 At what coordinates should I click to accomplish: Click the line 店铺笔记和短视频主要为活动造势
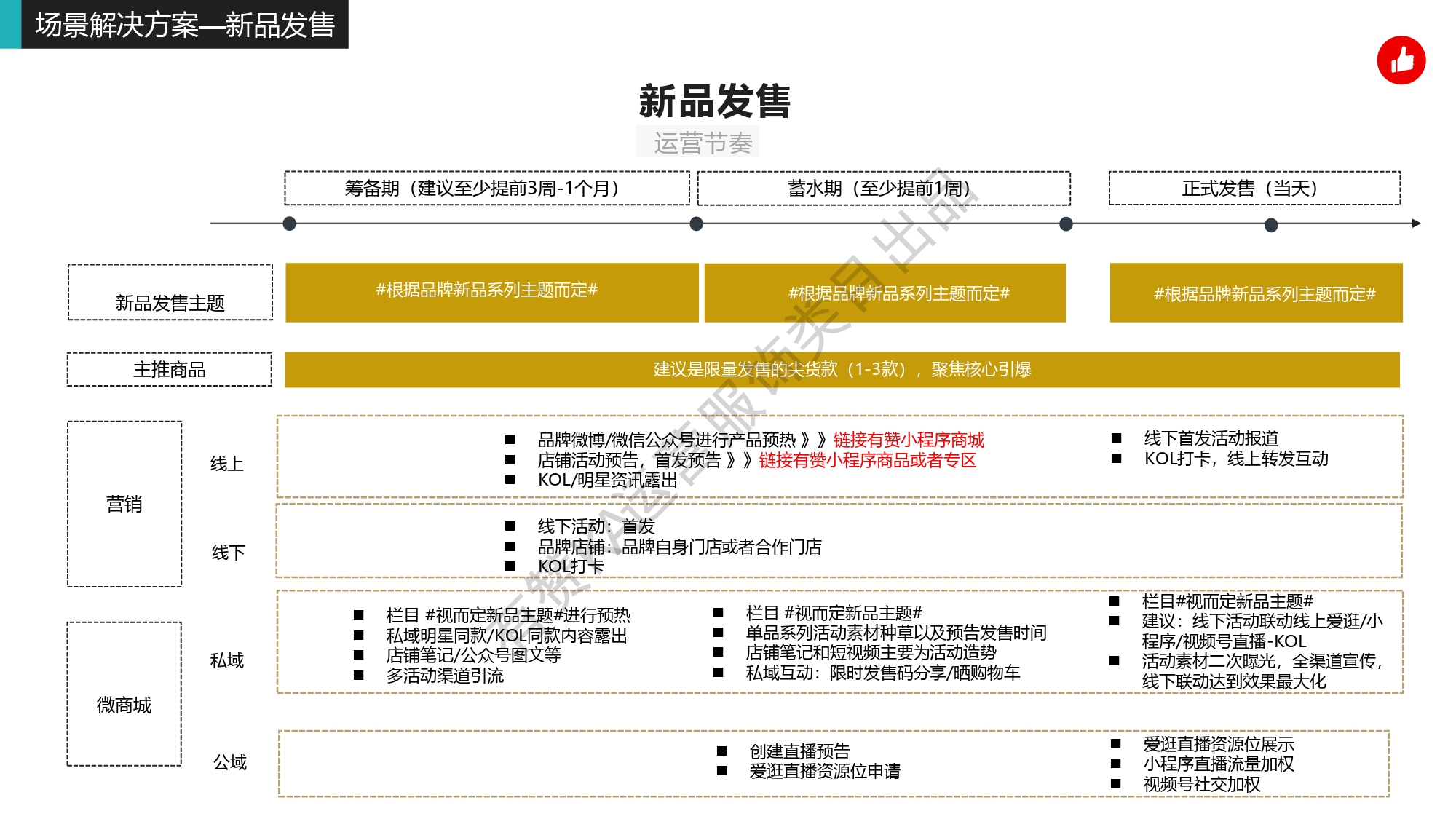pos(871,652)
